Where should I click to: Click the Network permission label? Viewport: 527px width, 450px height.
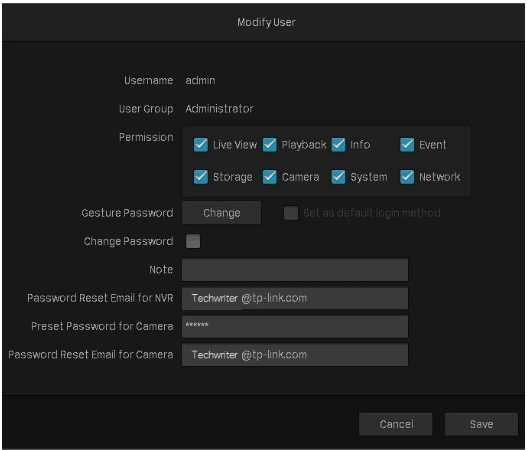coord(440,177)
